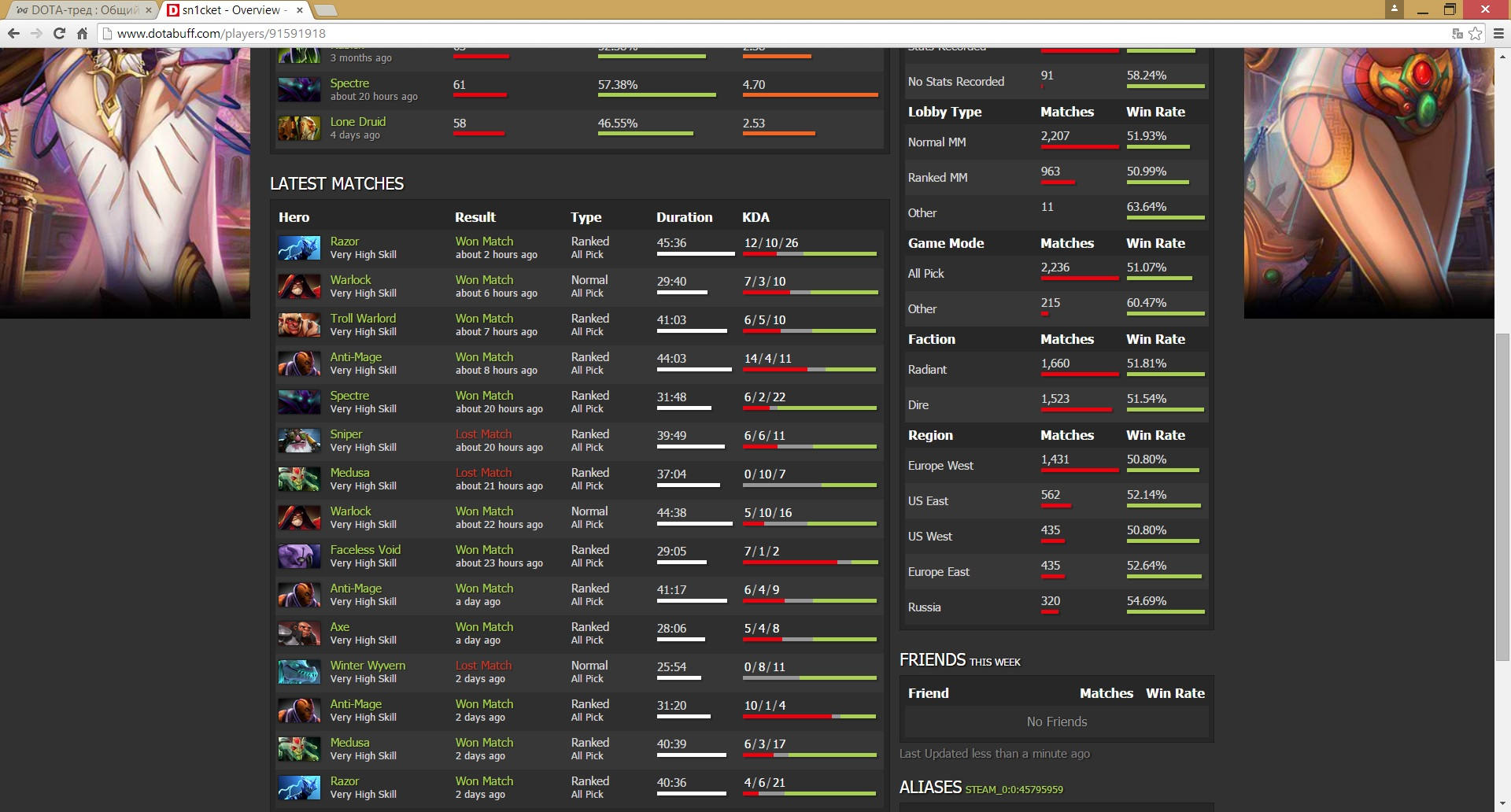Click Winter Wyvern hero thumbnail
The width and height of the screenshot is (1511, 812).
click(299, 672)
